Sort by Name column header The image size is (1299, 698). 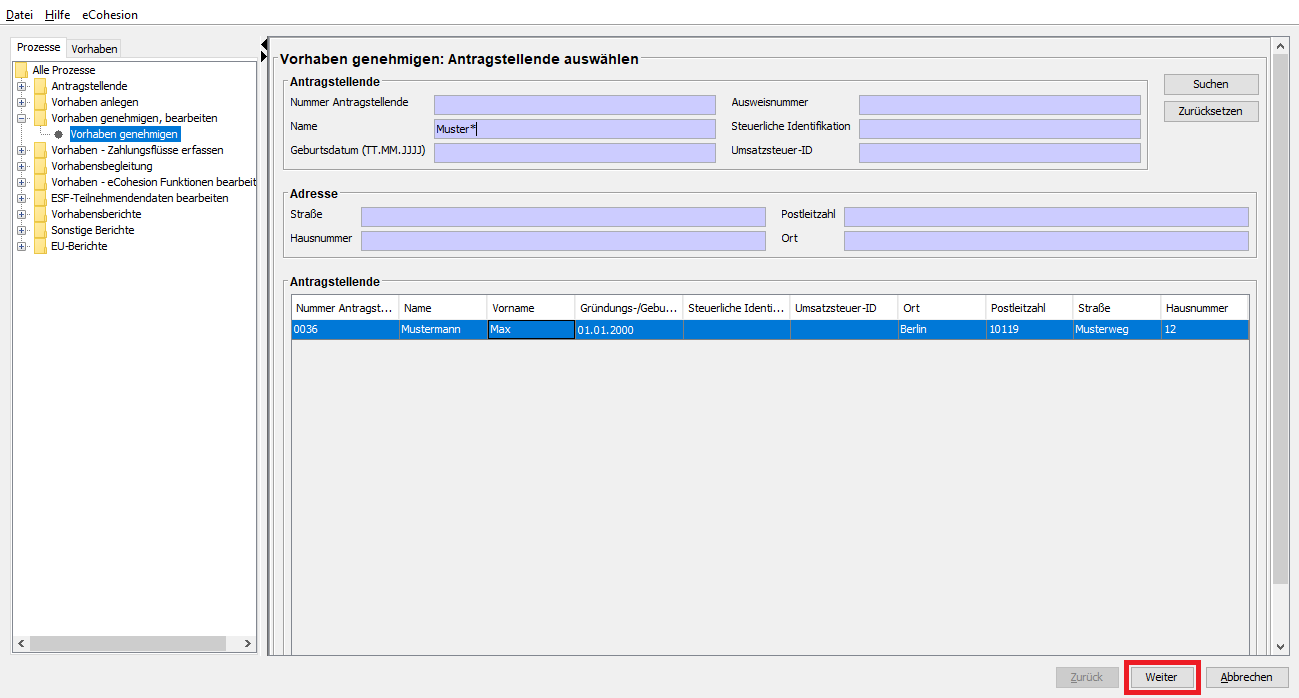tap(443, 308)
